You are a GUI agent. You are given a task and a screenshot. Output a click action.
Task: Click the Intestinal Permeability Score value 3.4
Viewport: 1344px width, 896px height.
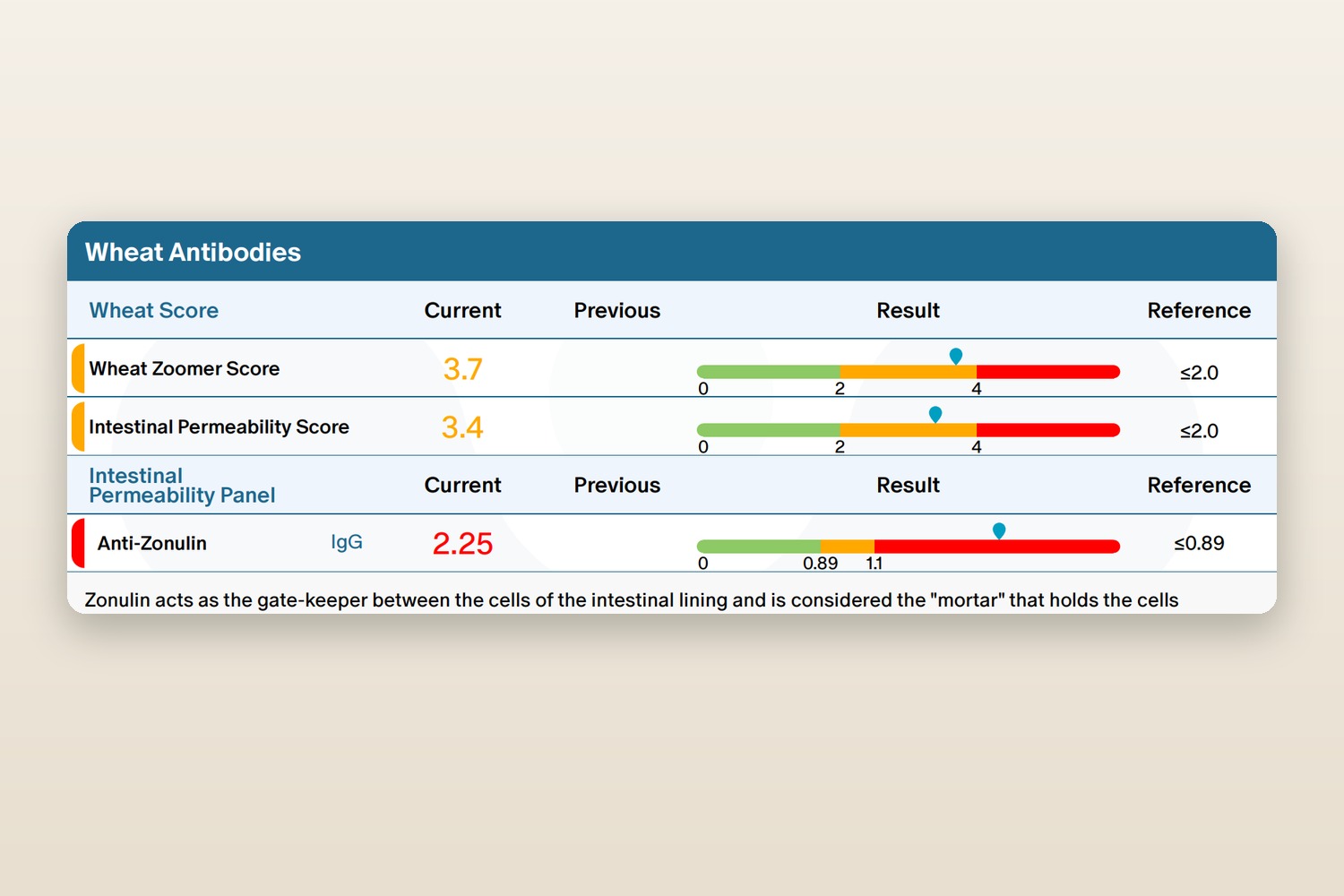coord(462,427)
